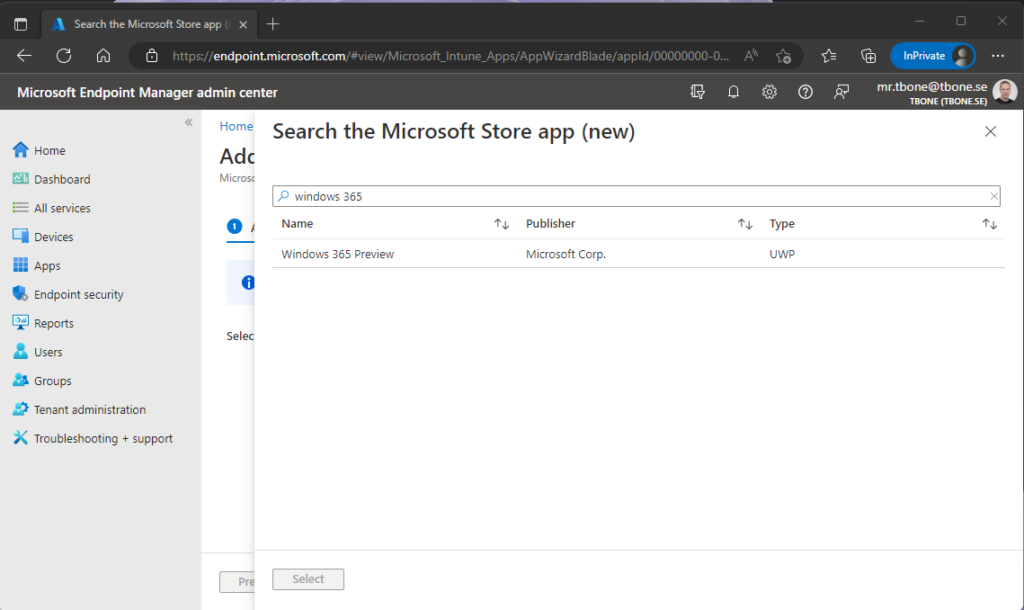The height and width of the screenshot is (610, 1024).
Task: Click the windows 365 search field
Action: click(x=636, y=196)
